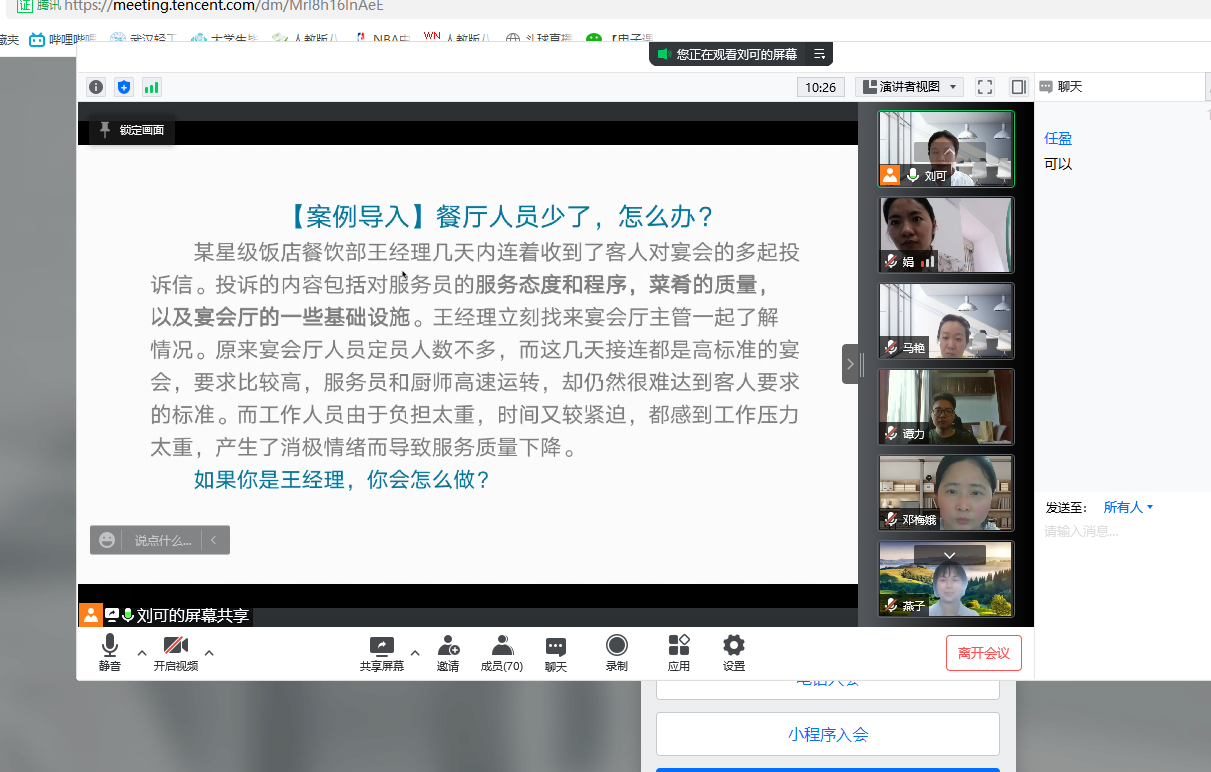Open the 所有人 recipient dropdown
The width and height of the screenshot is (1211, 772).
[1128, 507]
